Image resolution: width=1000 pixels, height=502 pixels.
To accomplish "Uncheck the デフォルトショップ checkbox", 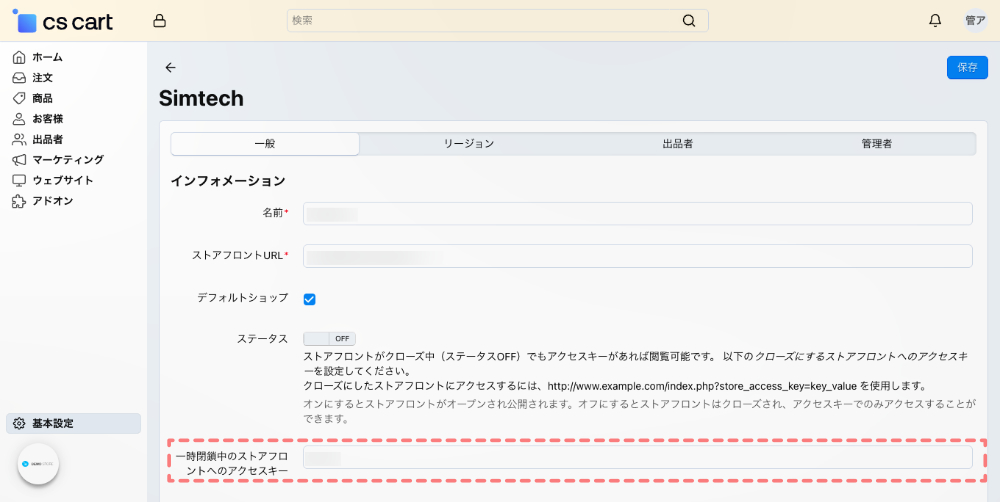I will point(310,299).
